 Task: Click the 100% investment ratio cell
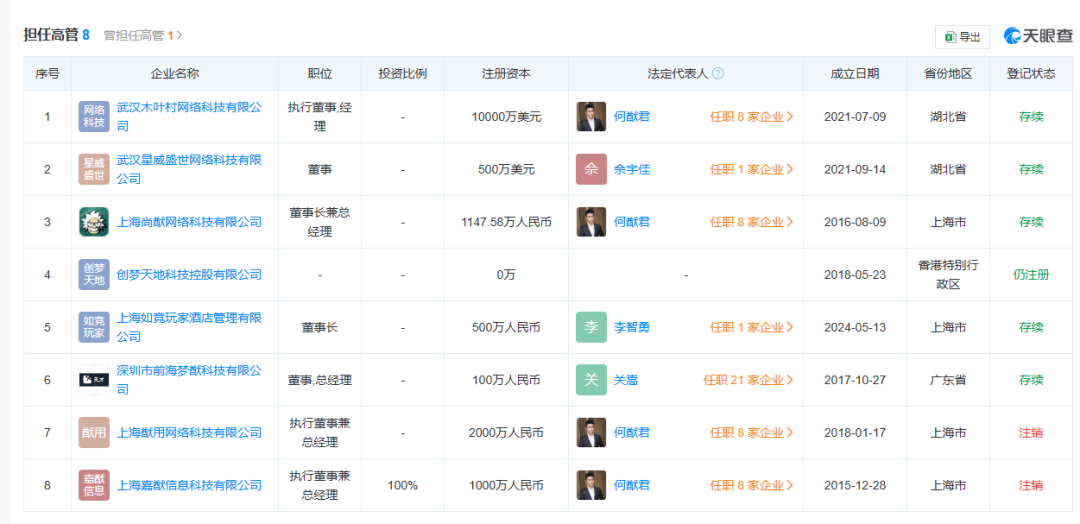click(x=402, y=485)
